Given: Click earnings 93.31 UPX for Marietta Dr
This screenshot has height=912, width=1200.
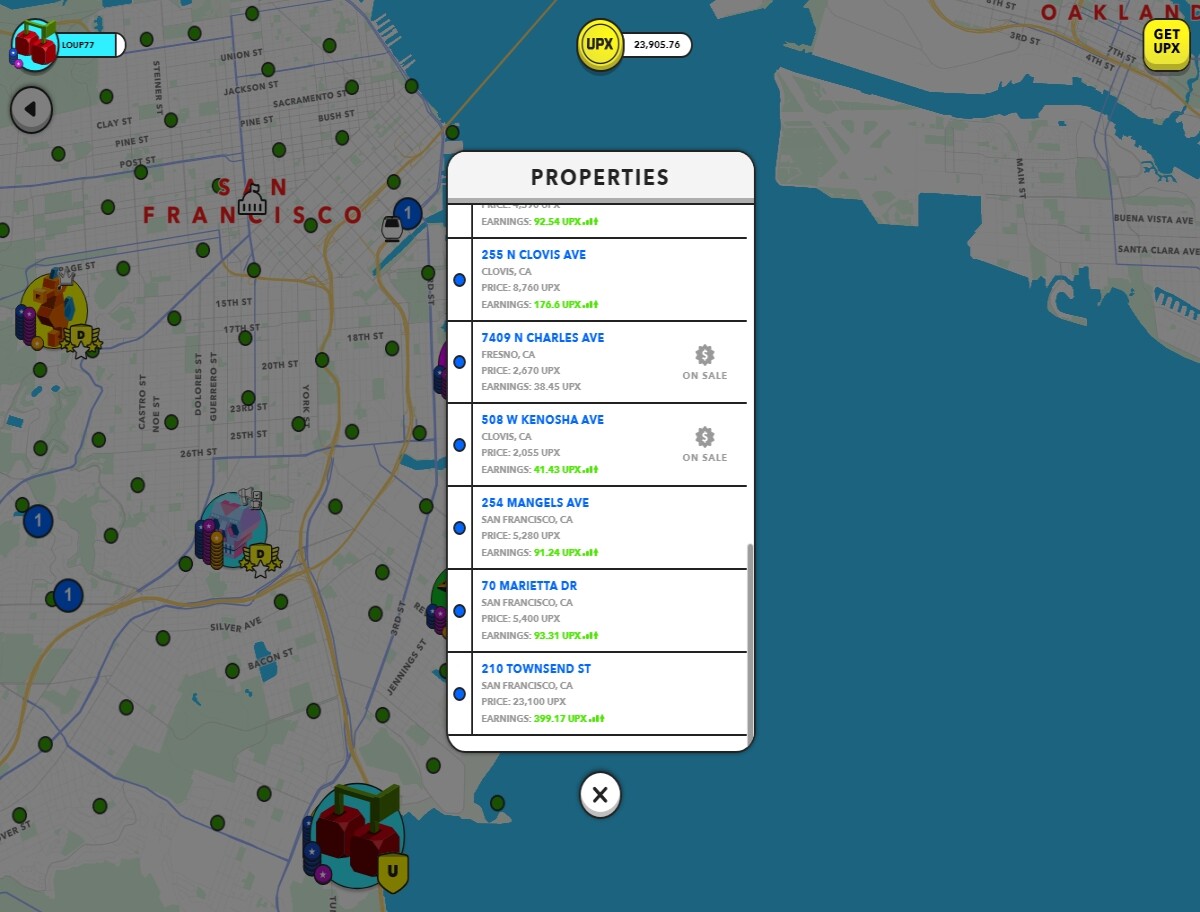Looking at the screenshot, I should point(566,635).
